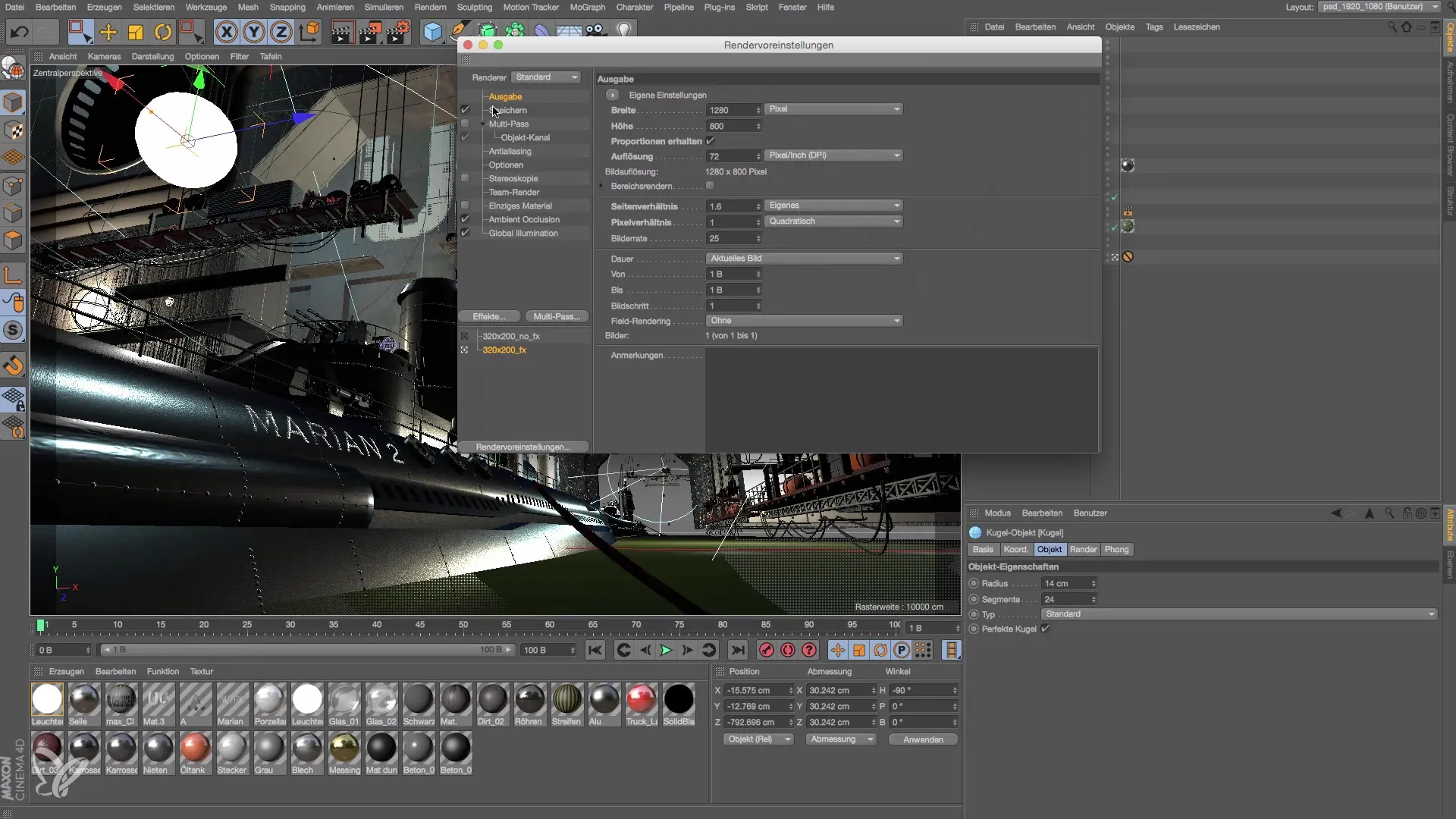
Task: Click search icon in Object Manager
Action: [x=1392, y=27]
